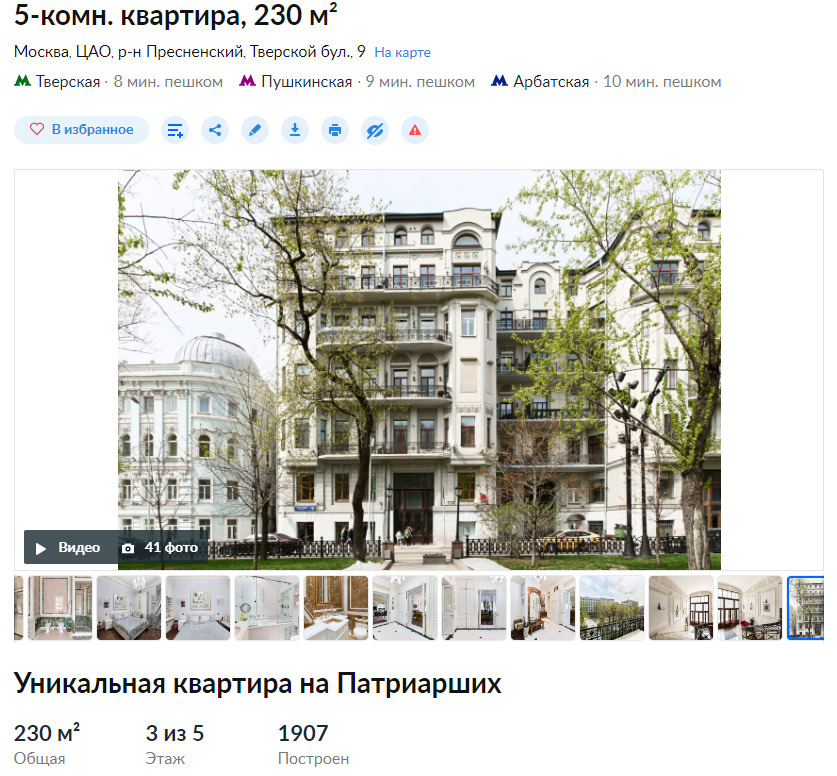Click Пушкинская metro station link
Screen dimensions: 837x776
click(x=306, y=82)
